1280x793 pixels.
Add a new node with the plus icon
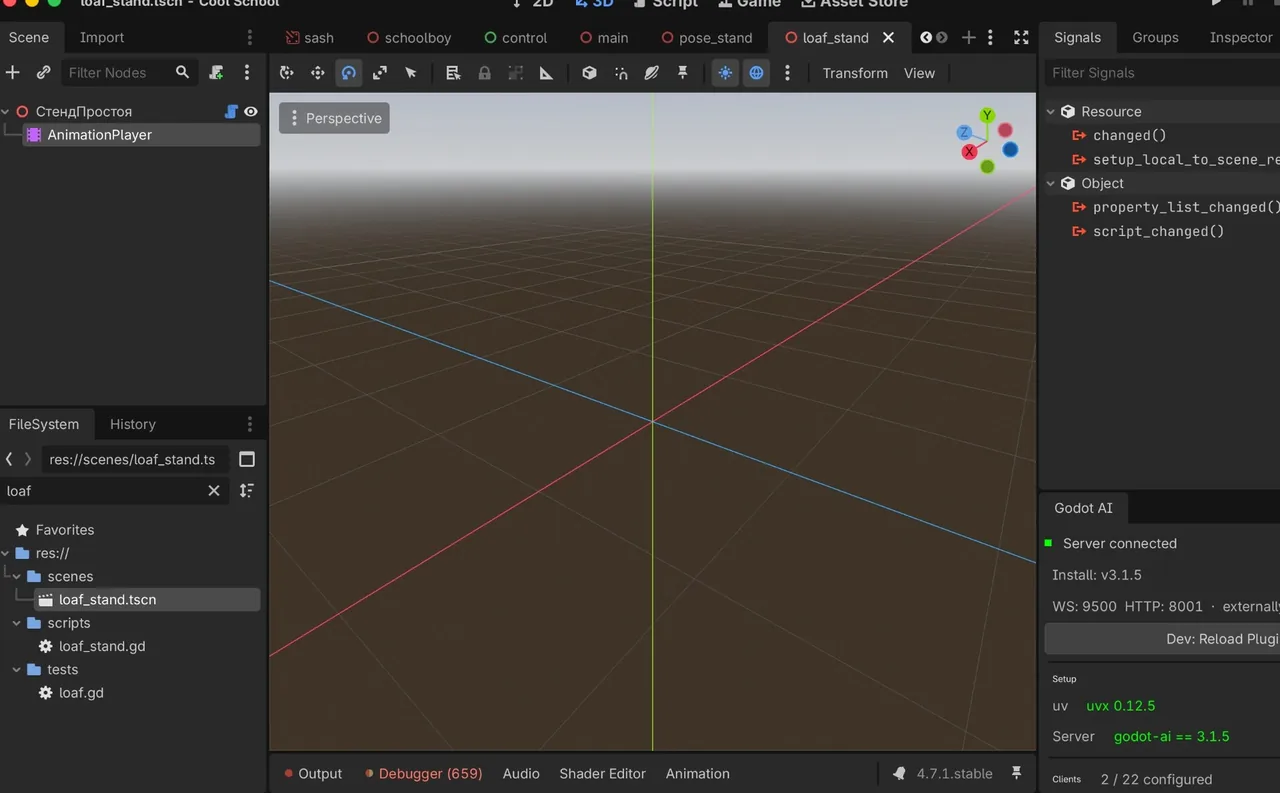tap(13, 73)
